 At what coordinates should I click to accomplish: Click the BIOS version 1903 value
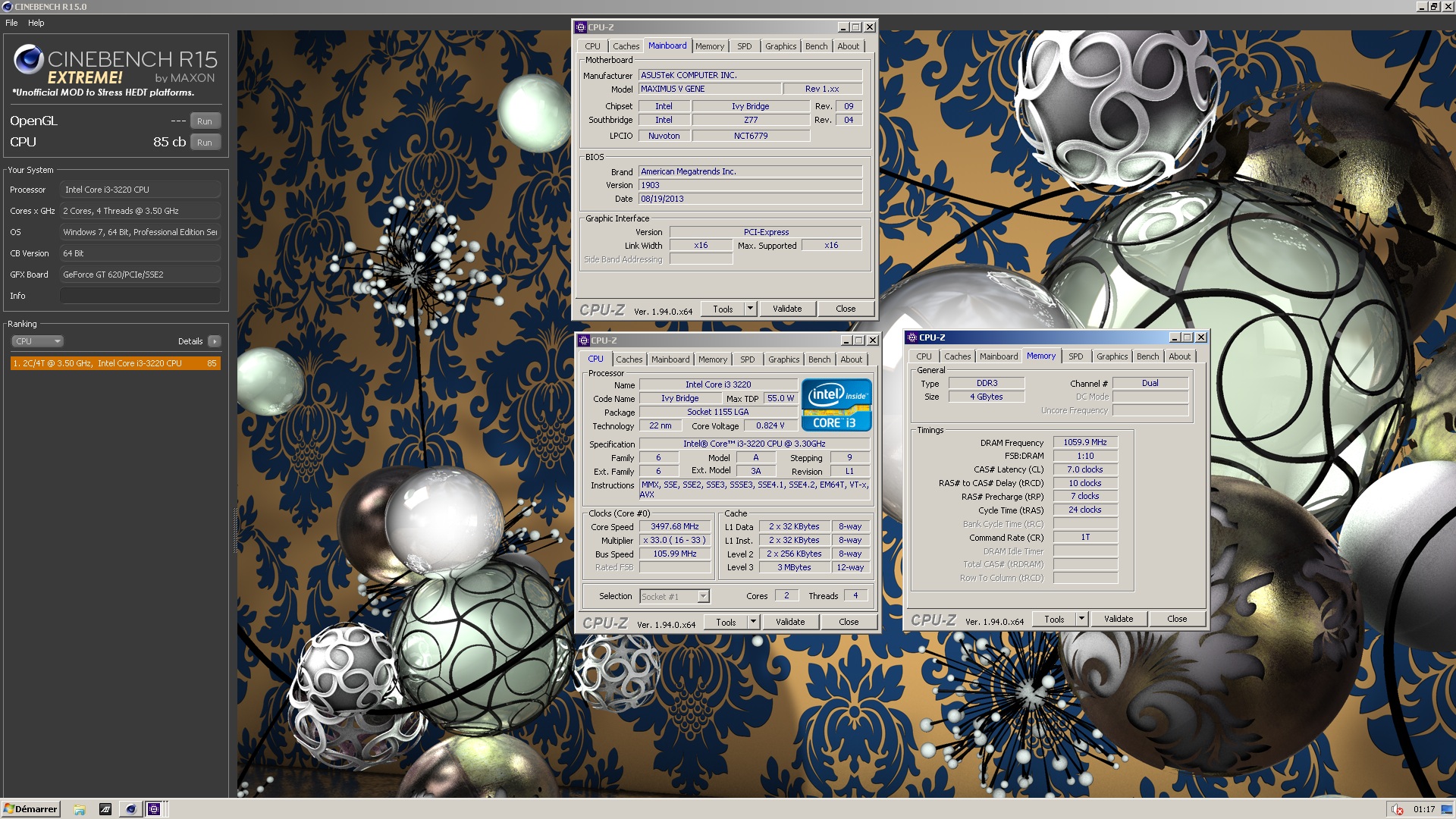click(x=750, y=185)
